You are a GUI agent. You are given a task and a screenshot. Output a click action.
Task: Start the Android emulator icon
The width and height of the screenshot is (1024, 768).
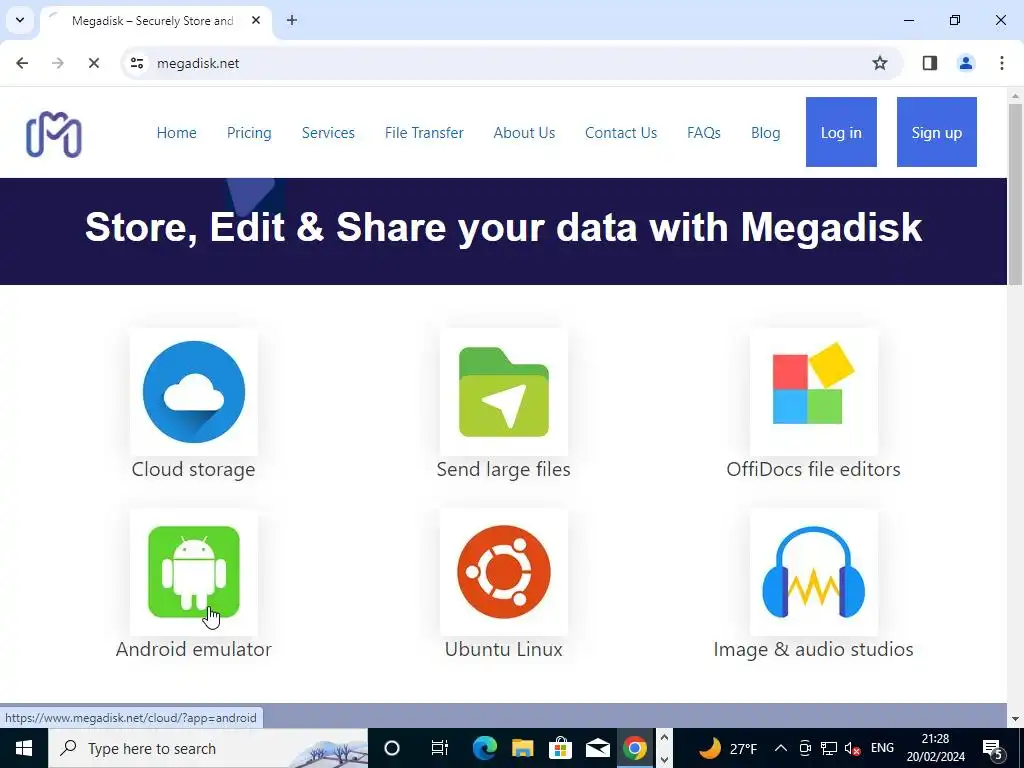194,572
